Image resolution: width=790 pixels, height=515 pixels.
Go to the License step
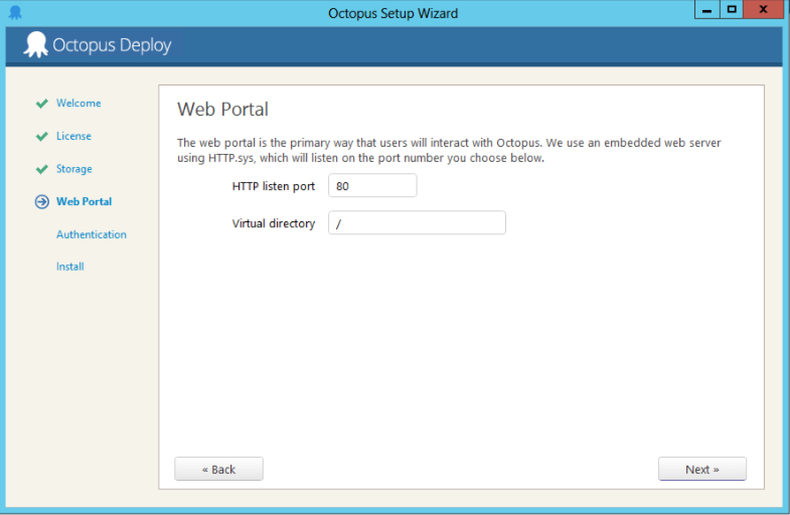[74, 136]
